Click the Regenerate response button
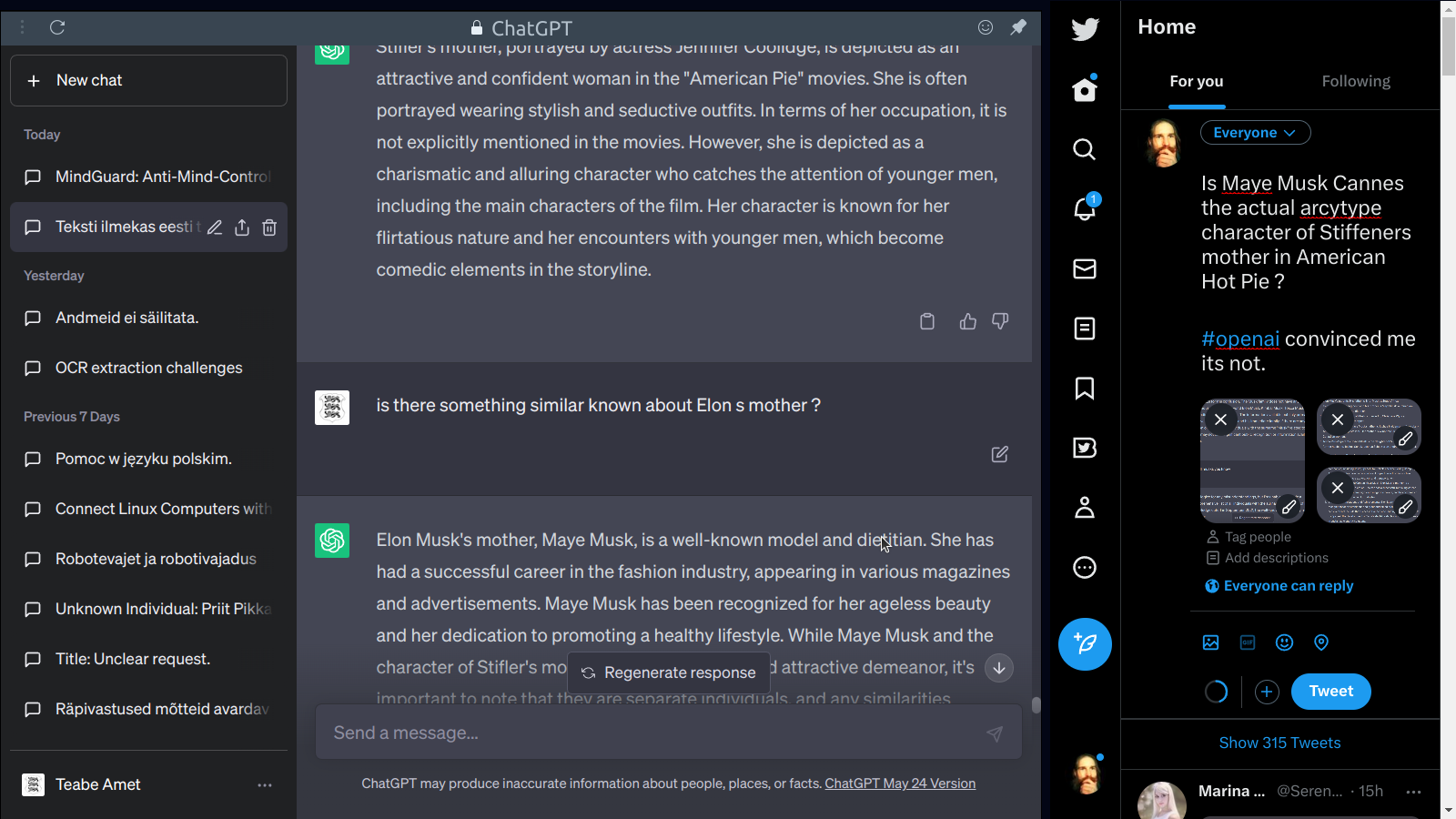This screenshot has height=819, width=1456. pos(669,672)
